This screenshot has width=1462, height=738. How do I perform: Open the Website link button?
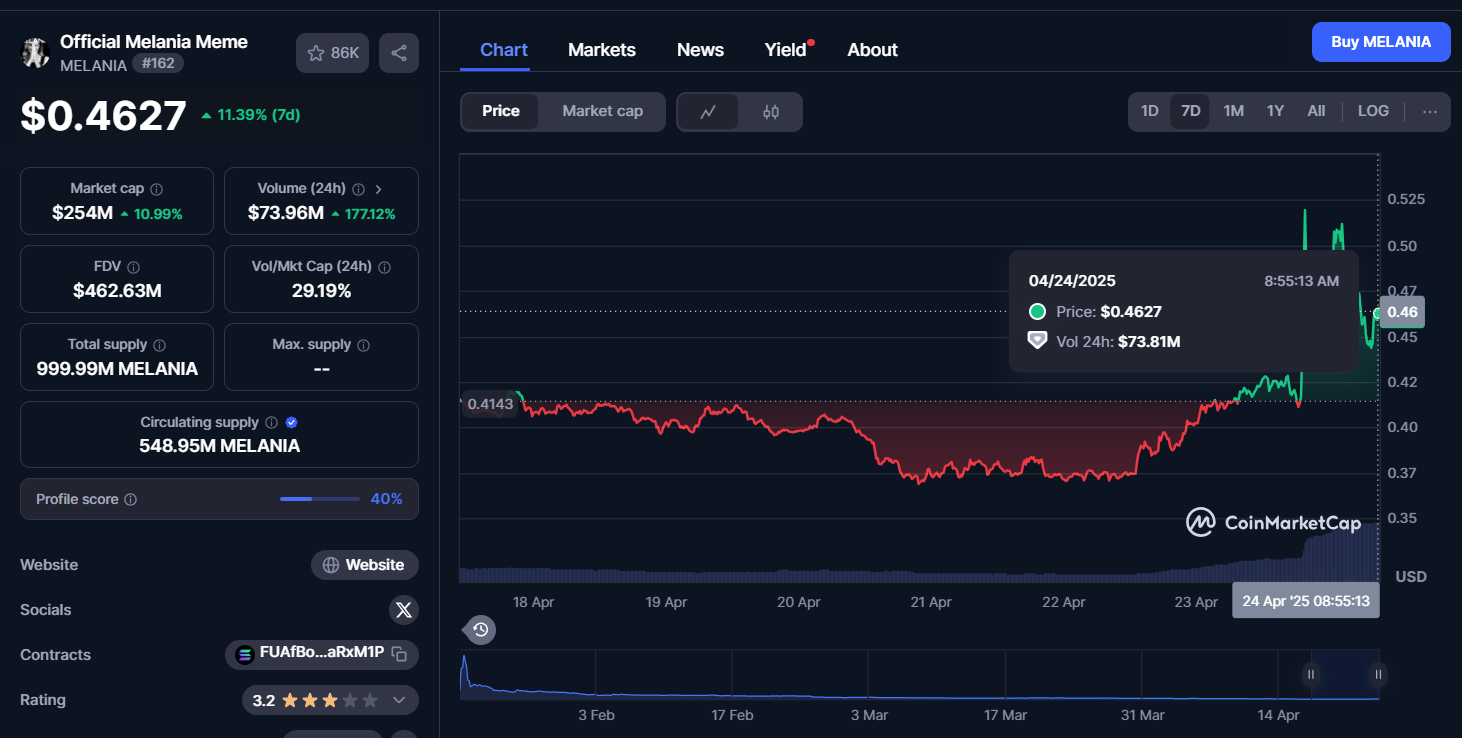364,565
